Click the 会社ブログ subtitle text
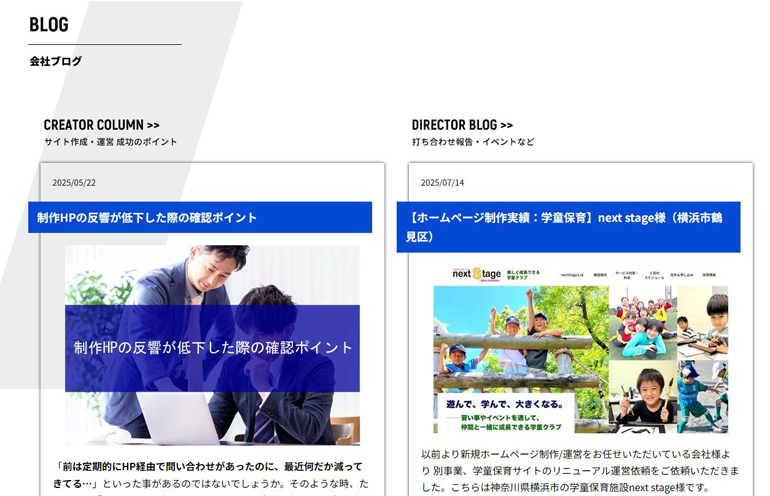770x496 pixels. [55, 61]
